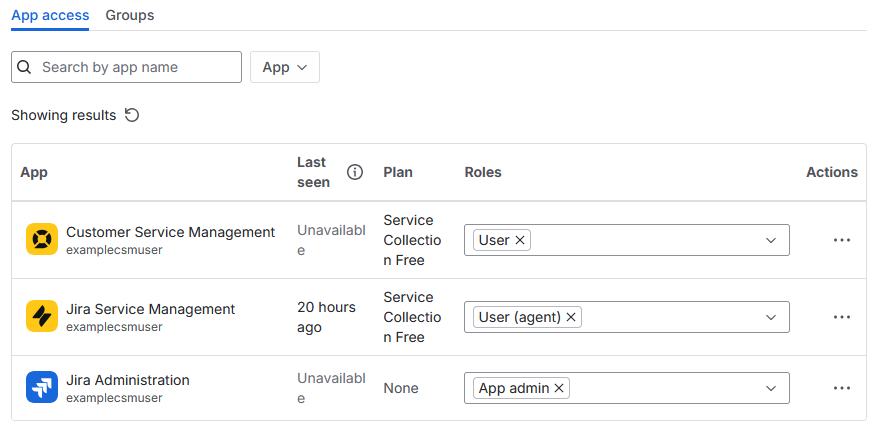Click the Jira Service Management lightning icon
874x431 pixels.
(x=42, y=317)
